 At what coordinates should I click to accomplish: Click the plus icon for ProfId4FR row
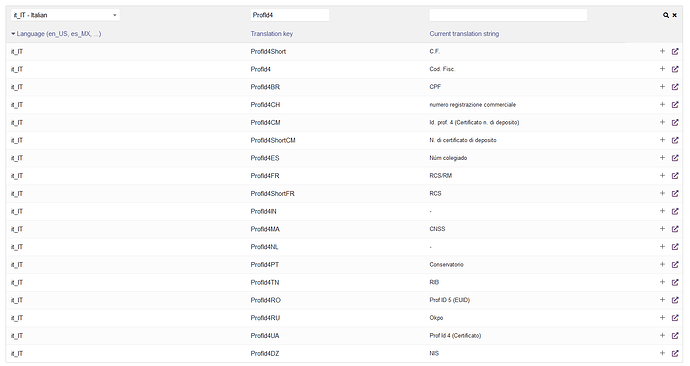(x=662, y=176)
